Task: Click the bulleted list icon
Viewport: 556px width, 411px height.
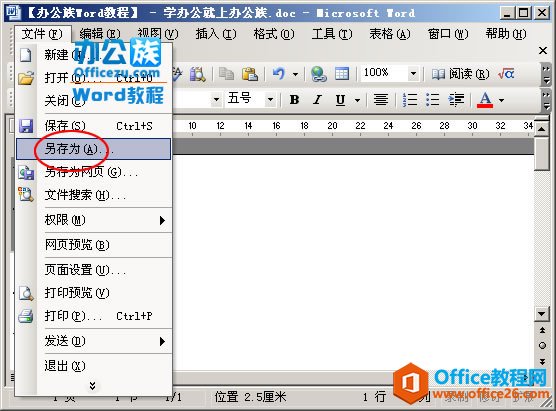Action: 432,100
